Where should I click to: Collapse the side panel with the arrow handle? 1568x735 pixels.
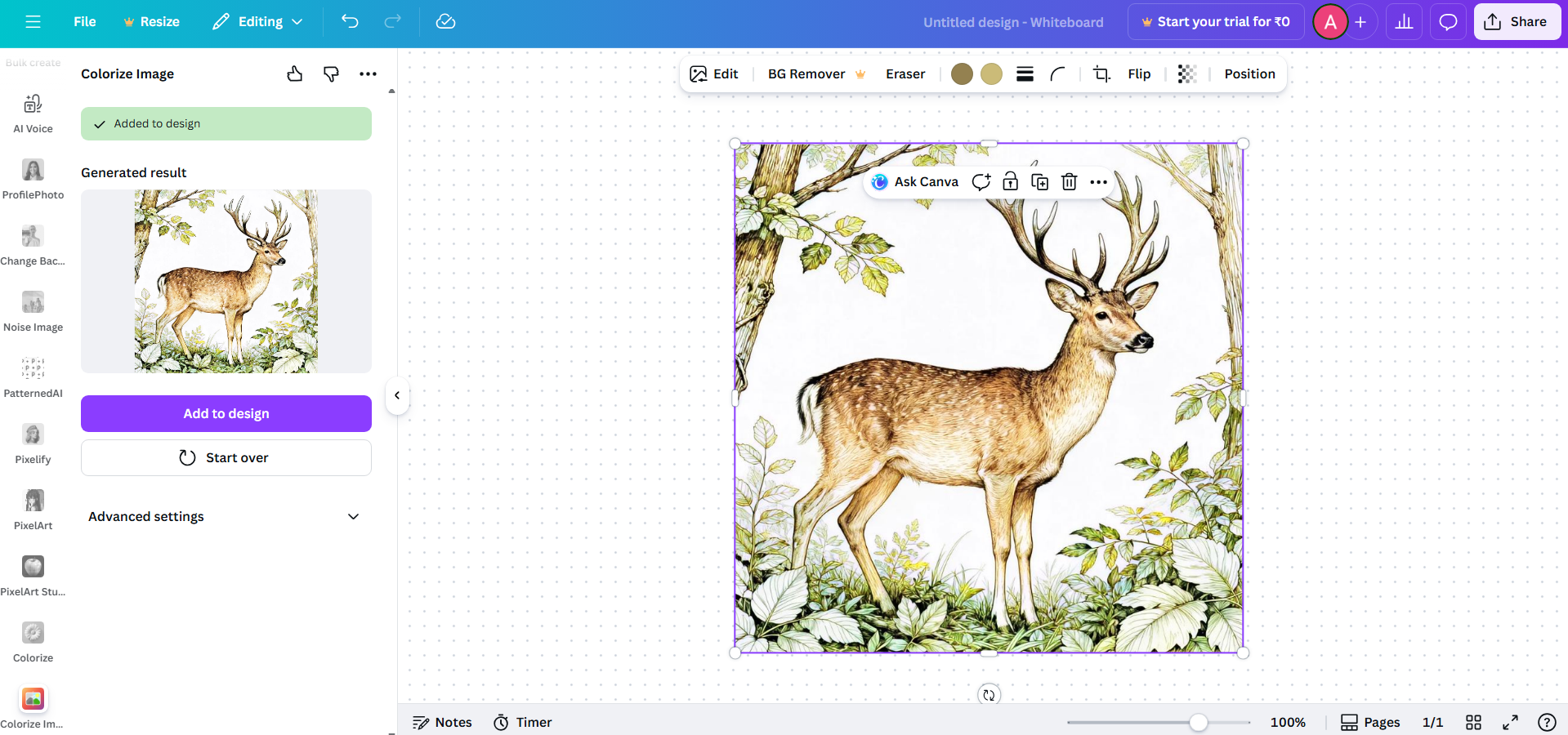(397, 395)
